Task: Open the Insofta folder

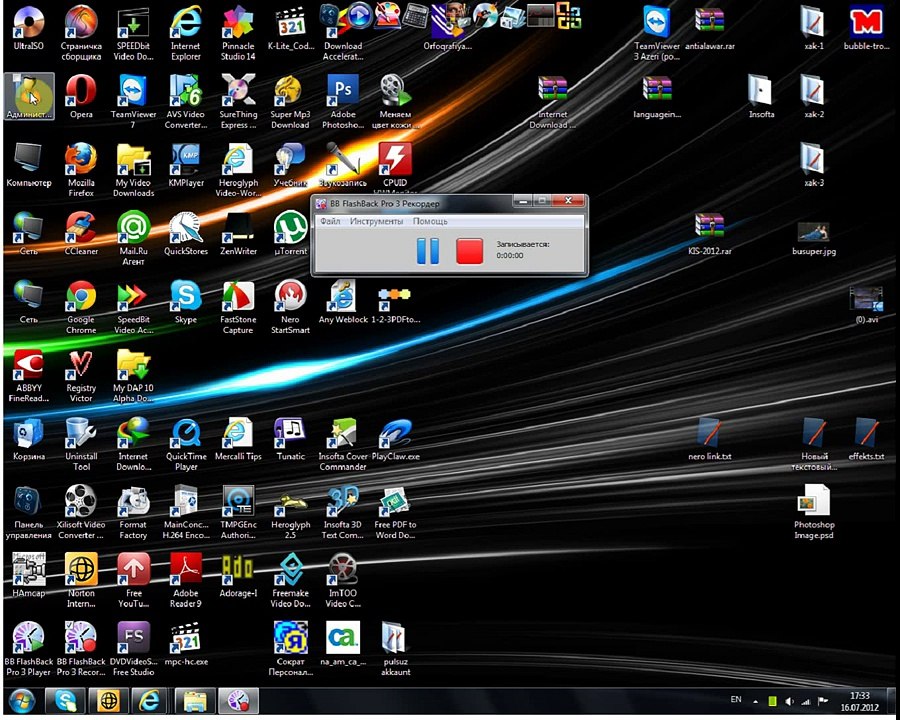Action: tap(761, 96)
